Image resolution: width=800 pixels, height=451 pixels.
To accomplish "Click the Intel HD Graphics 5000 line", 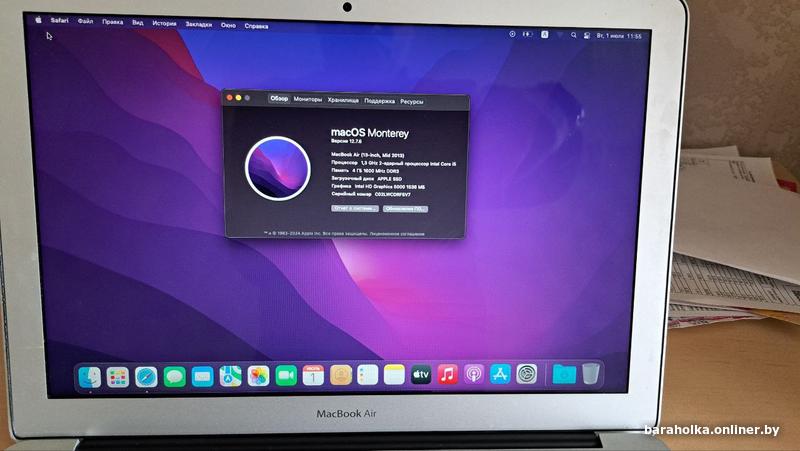I will [378, 187].
